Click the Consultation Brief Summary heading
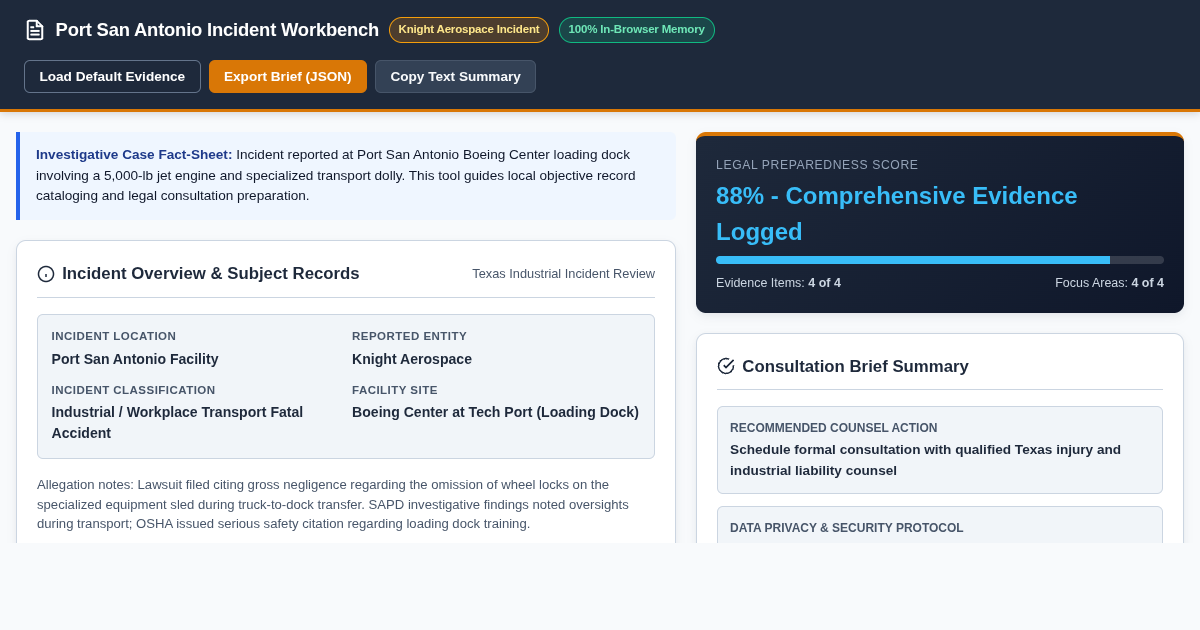1200x630 pixels. click(855, 367)
